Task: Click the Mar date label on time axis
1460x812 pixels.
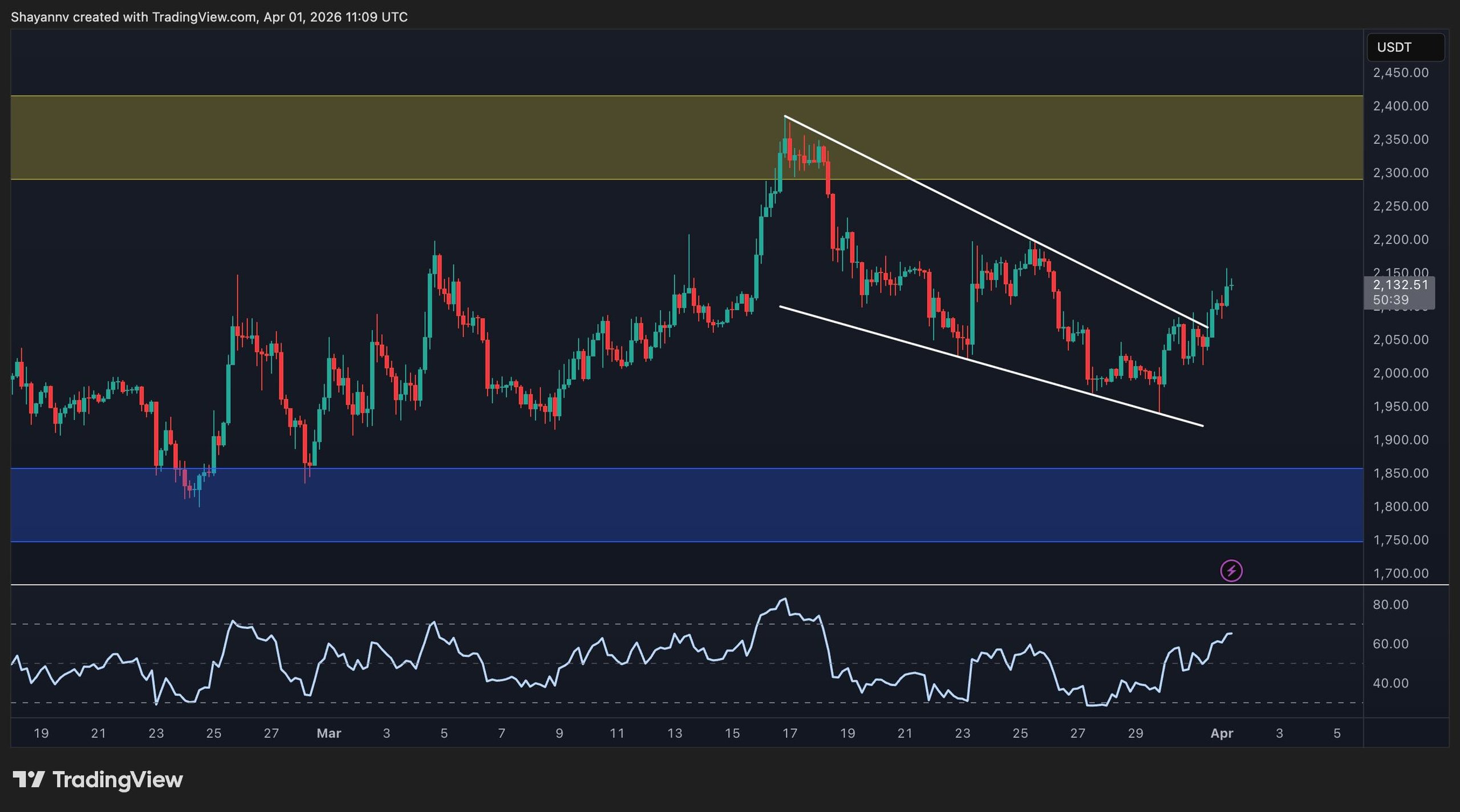Action: click(x=328, y=733)
